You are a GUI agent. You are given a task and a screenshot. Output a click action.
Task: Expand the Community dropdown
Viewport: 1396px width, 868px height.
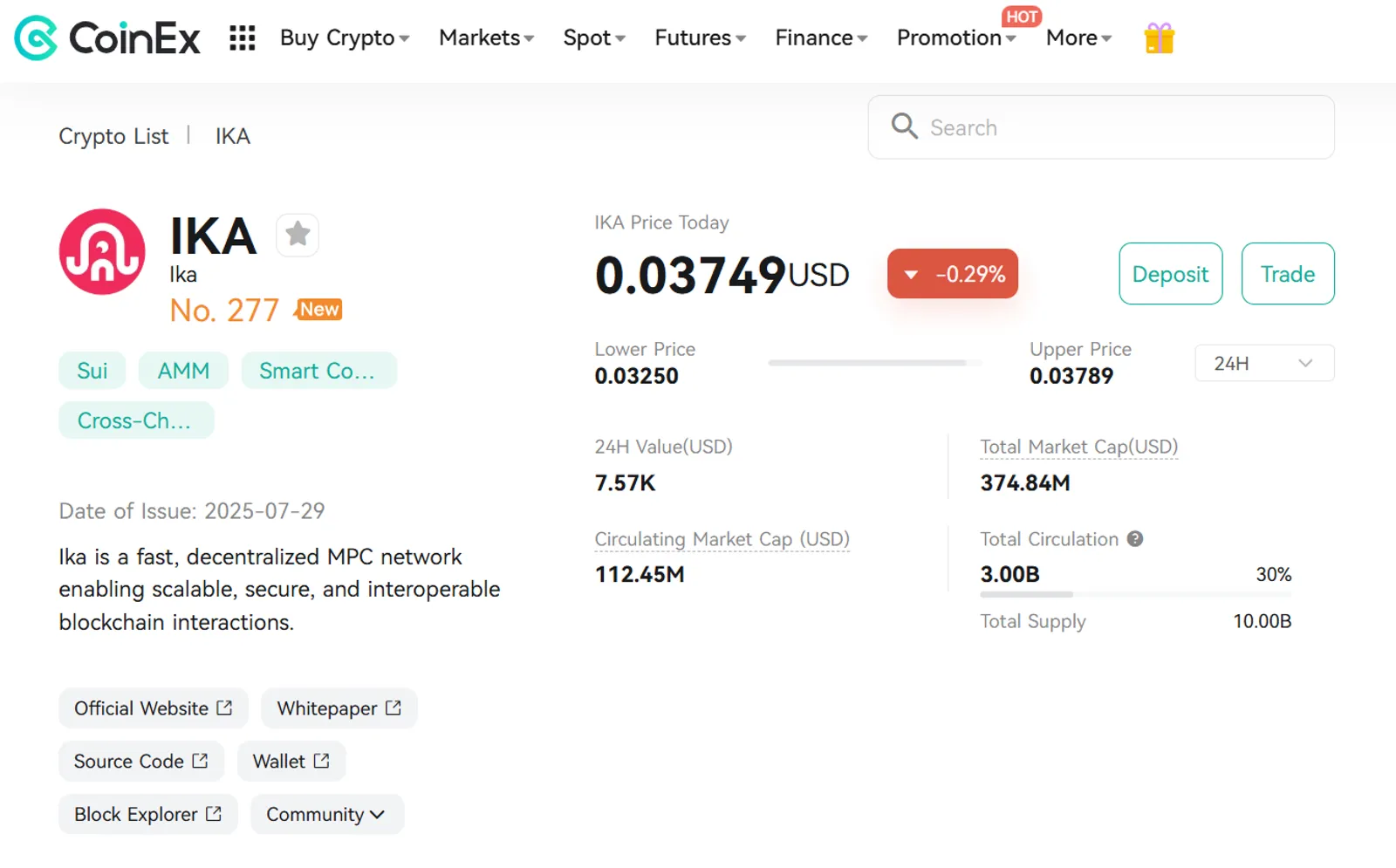[327, 814]
